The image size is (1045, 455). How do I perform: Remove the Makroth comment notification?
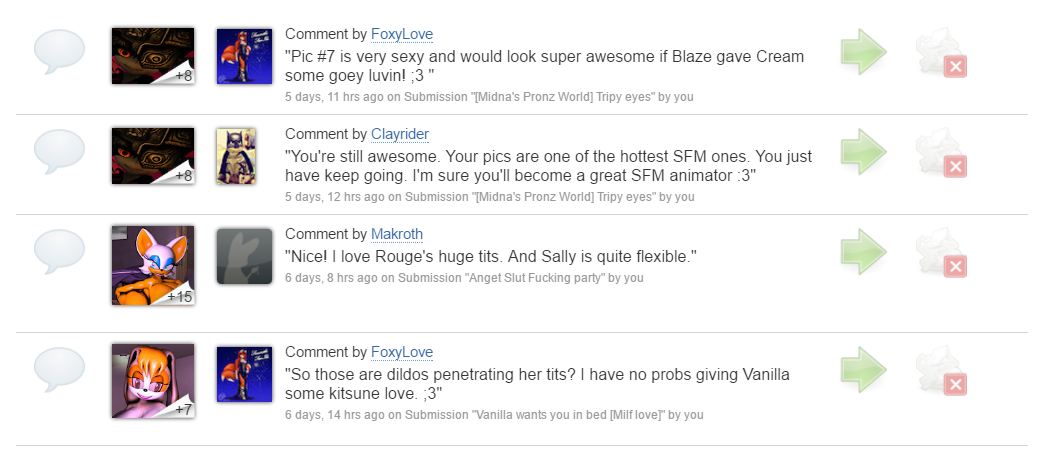point(954,265)
